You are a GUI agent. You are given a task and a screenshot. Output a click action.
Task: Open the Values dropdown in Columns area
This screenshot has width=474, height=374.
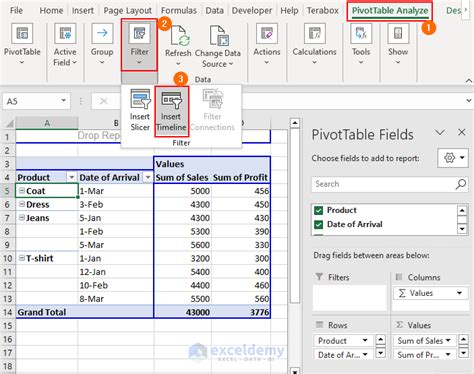click(459, 293)
